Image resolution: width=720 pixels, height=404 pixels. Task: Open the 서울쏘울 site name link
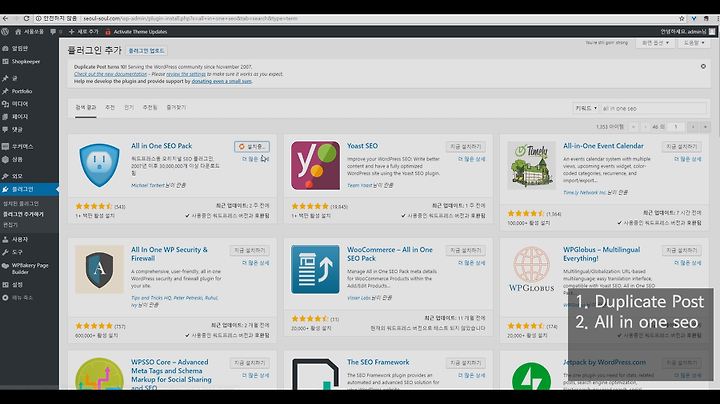[29, 32]
